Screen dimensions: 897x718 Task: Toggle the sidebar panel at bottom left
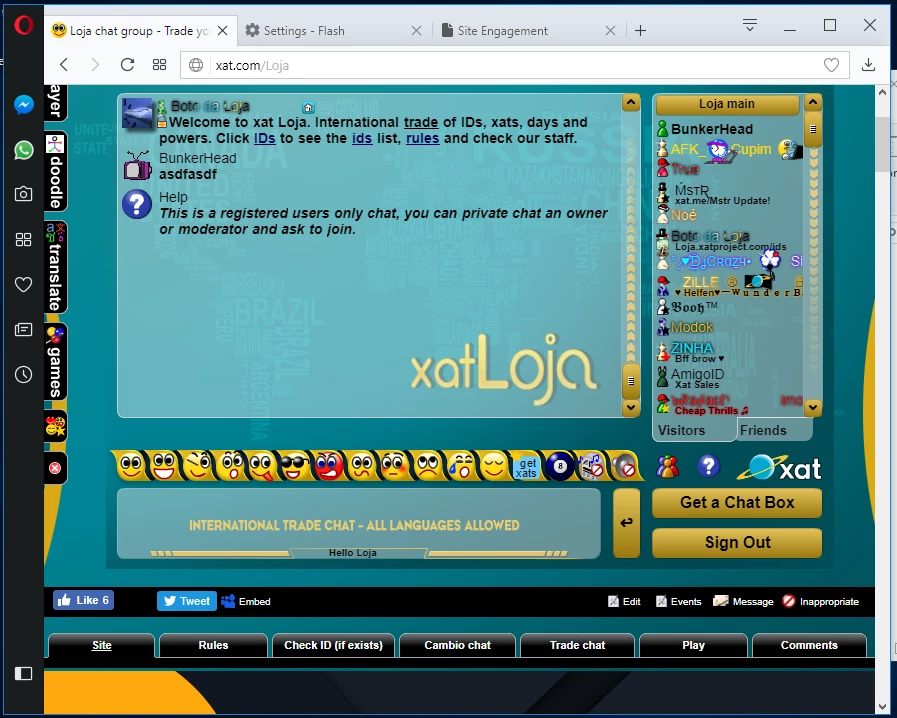coord(23,673)
